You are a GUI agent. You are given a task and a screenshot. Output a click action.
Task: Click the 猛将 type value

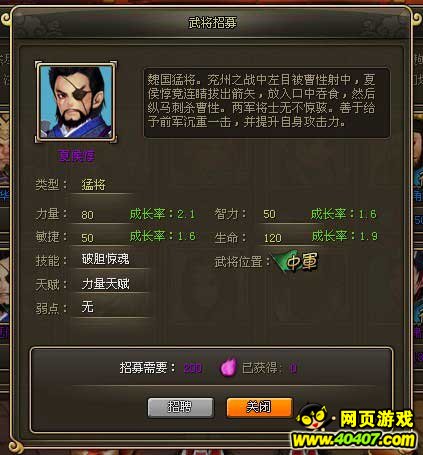(x=94, y=185)
